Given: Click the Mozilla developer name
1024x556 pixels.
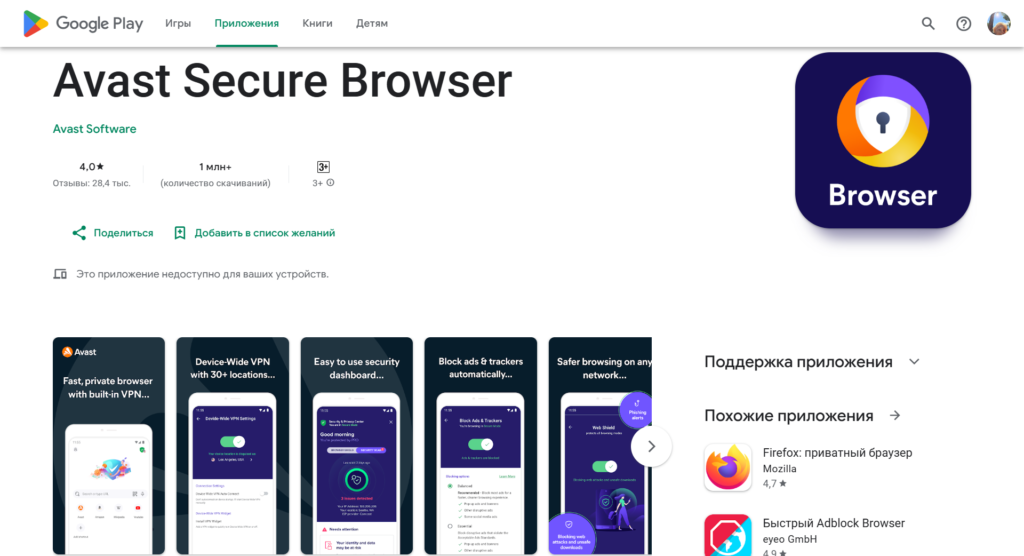Looking at the screenshot, I should click(780, 469).
